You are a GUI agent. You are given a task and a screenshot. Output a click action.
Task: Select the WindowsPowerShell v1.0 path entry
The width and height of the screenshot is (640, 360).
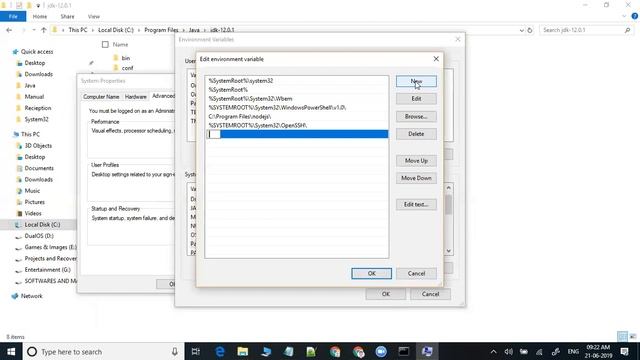pyautogui.click(x=296, y=108)
